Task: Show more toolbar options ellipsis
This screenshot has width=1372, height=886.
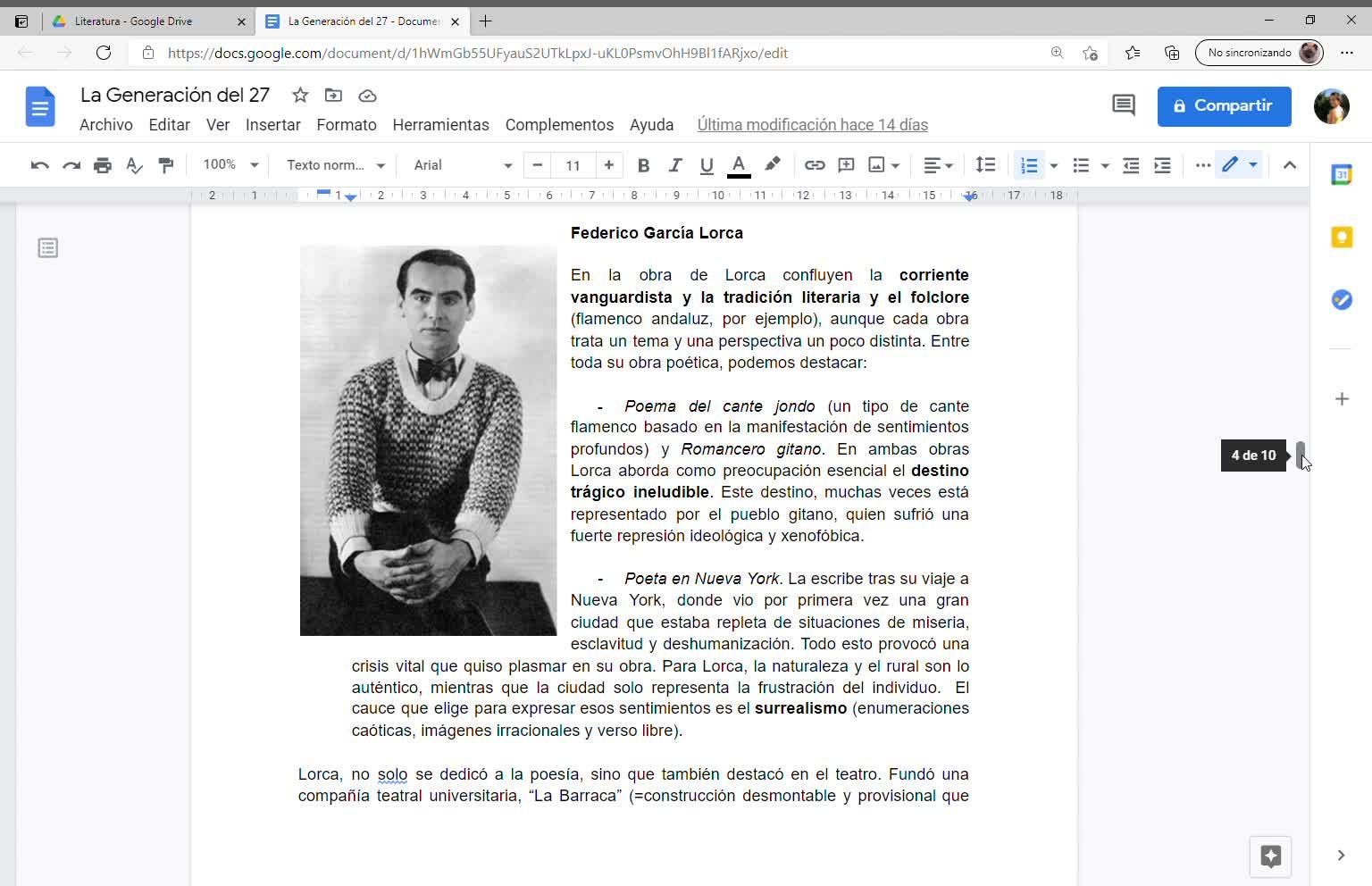Action: pos(1203,165)
